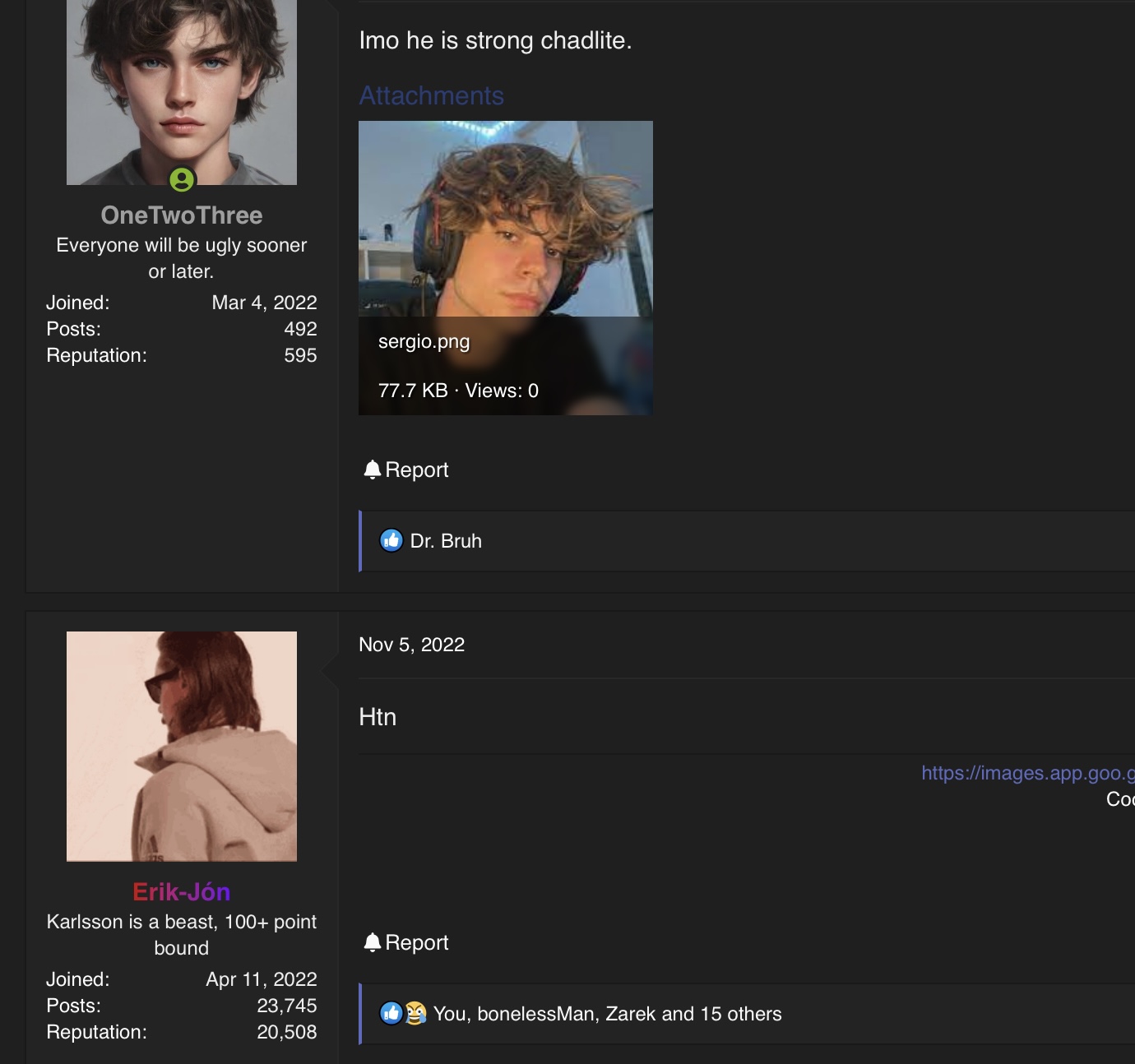Viewport: 1135px width, 1064px height.
Task: Open the images.app.goo.gl signature link
Action: click(1028, 773)
